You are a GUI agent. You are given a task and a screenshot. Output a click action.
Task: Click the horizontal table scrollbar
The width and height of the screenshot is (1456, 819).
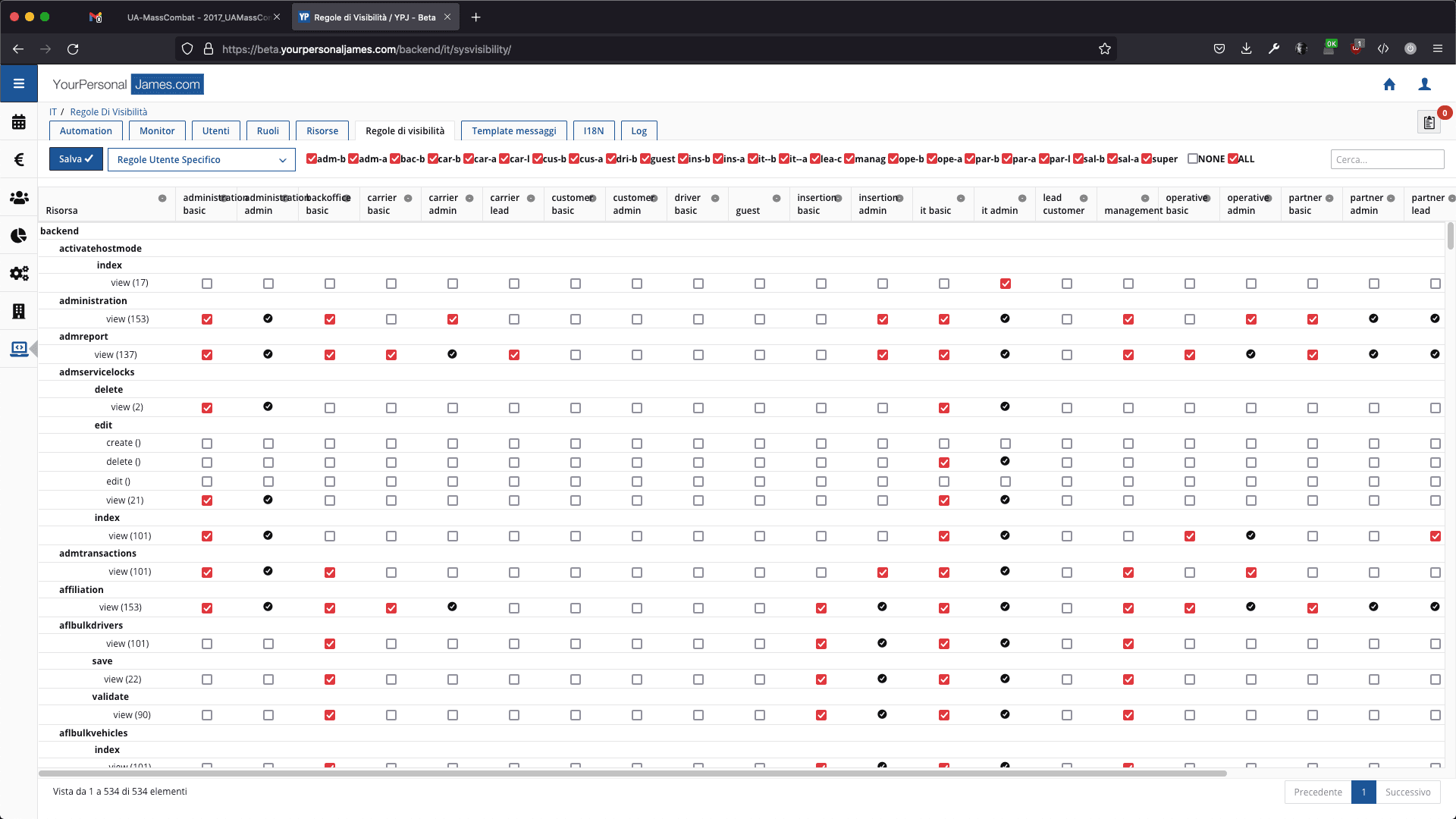coord(632,773)
